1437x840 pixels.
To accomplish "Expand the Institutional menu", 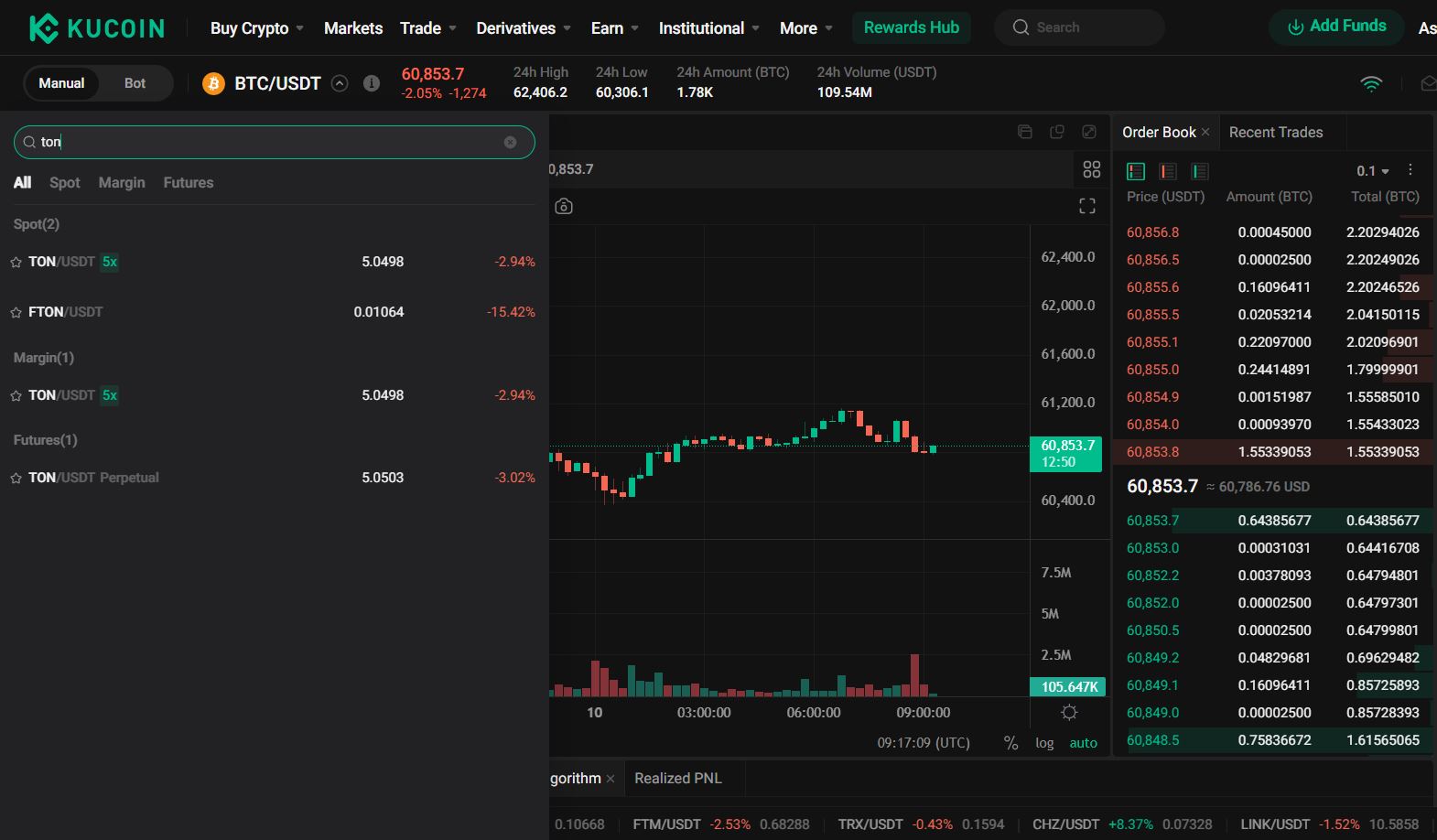I will pos(709,28).
